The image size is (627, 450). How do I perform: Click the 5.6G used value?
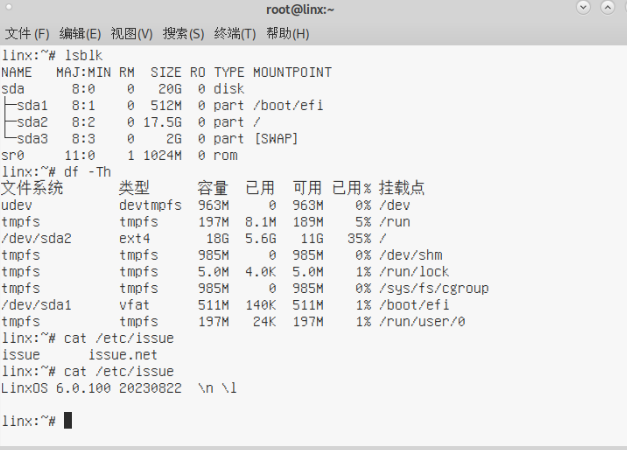(x=261, y=238)
